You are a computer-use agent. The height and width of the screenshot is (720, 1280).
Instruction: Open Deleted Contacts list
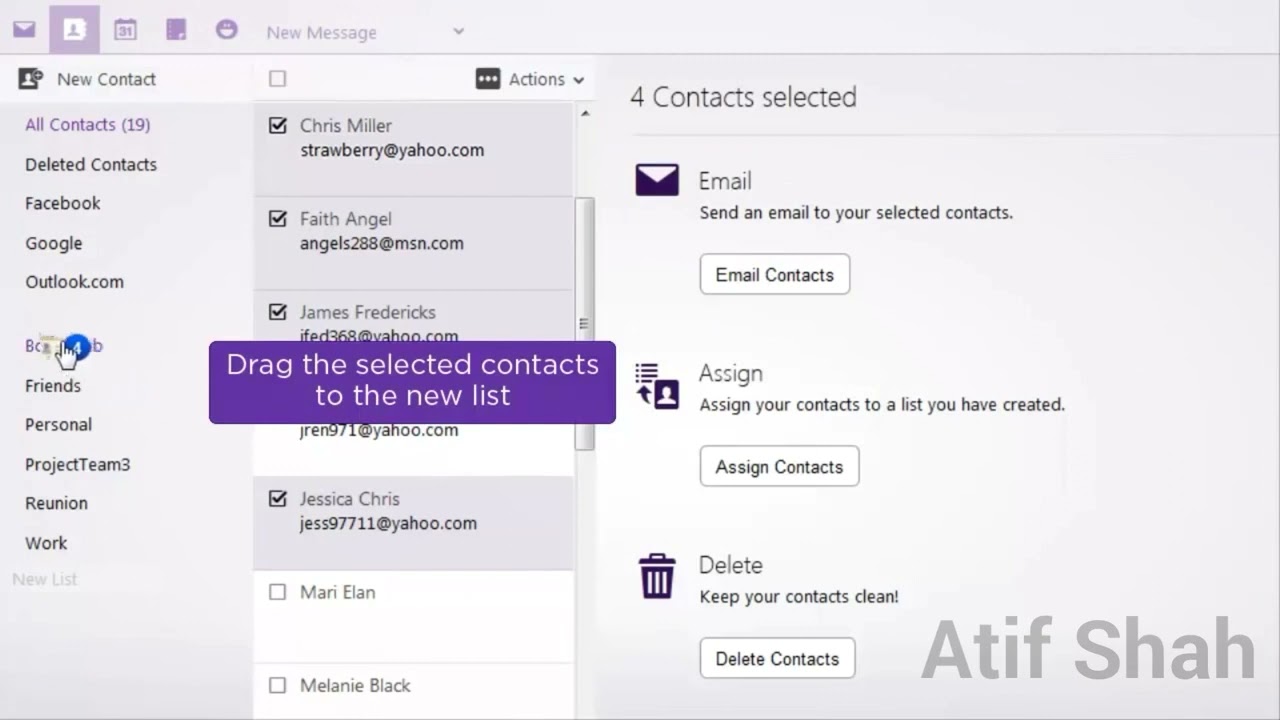pyautogui.click(x=91, y=164)
